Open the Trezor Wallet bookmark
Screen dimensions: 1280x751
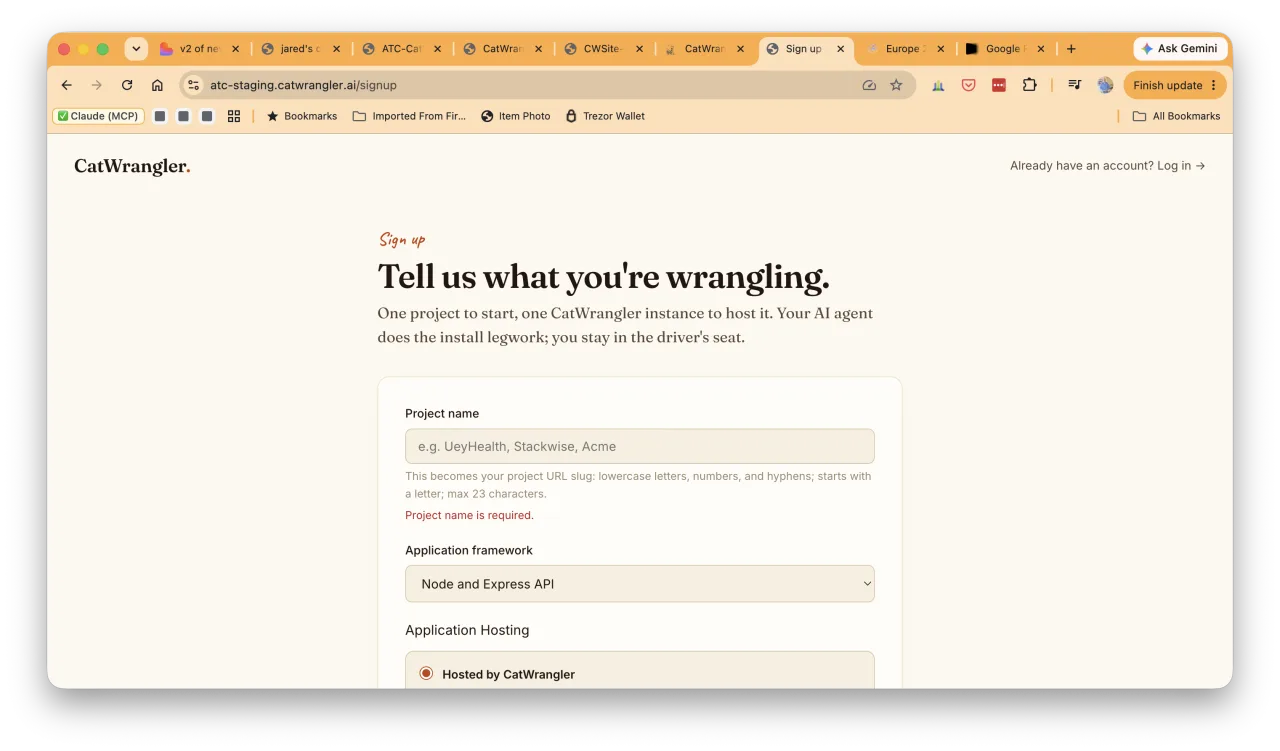605,116
